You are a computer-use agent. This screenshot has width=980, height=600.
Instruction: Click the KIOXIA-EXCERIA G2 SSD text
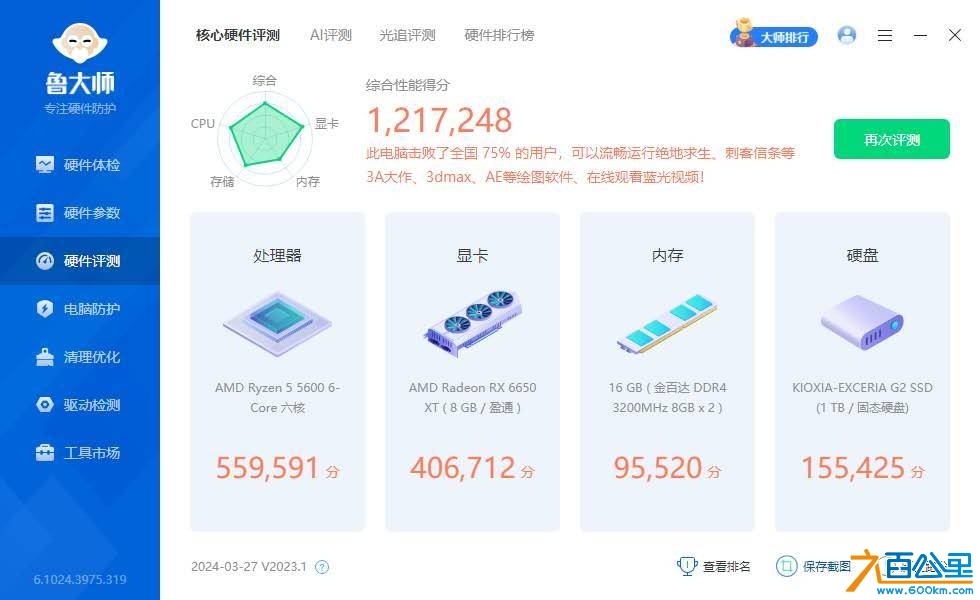point(862,398)
